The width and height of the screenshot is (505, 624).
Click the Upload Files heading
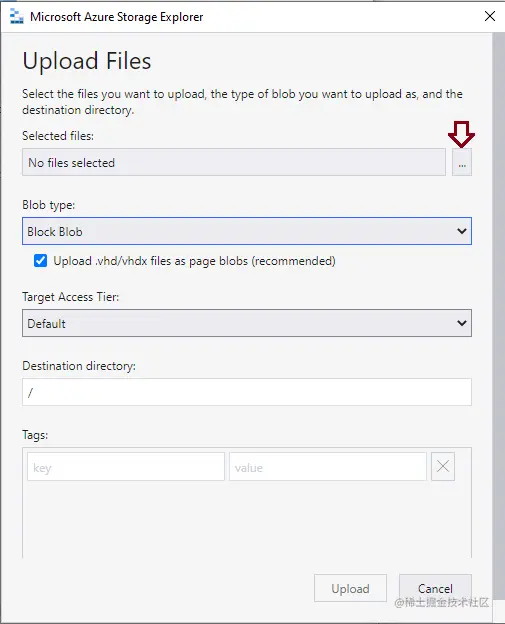click(x=87, y=61)
